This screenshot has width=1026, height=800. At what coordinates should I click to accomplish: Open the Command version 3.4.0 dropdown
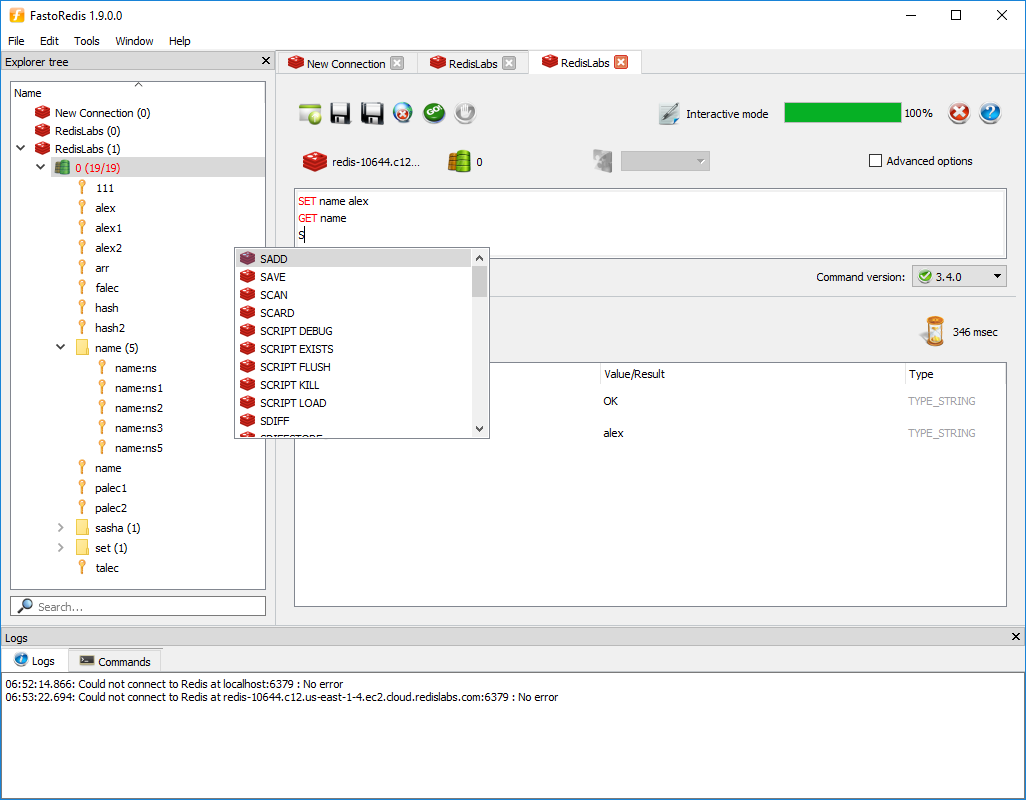959,277
